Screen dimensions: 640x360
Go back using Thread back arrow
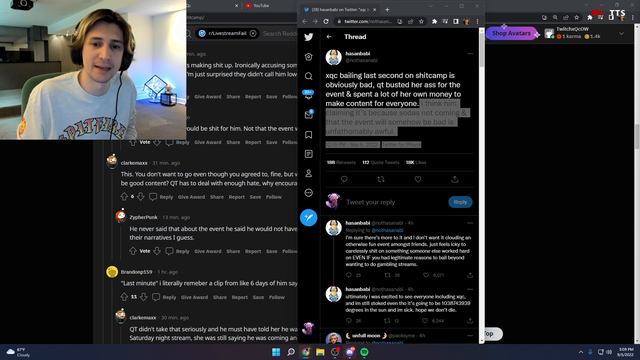tap(329, 37)
